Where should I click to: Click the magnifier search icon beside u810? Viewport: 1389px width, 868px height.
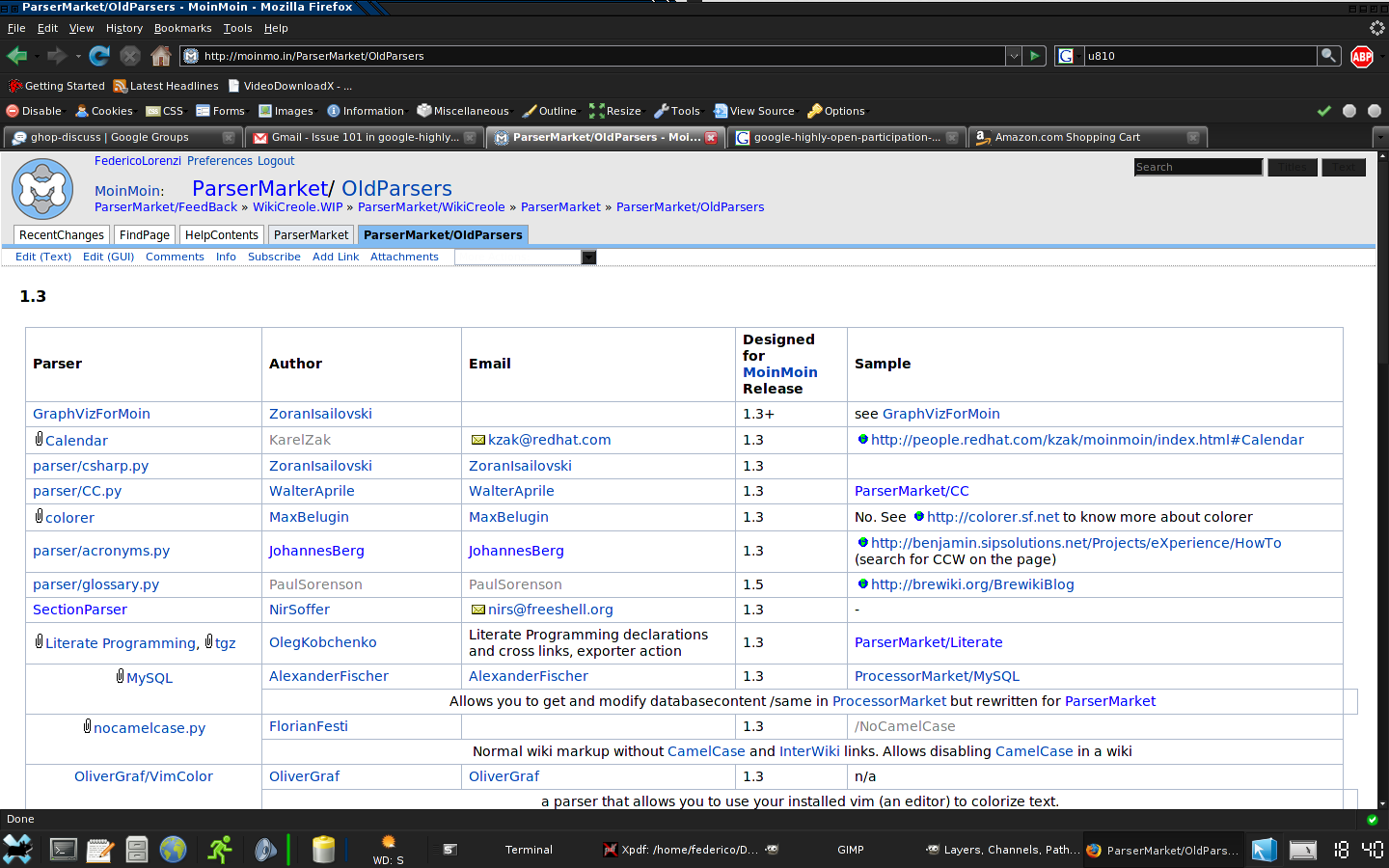[x=1328, y=56]
